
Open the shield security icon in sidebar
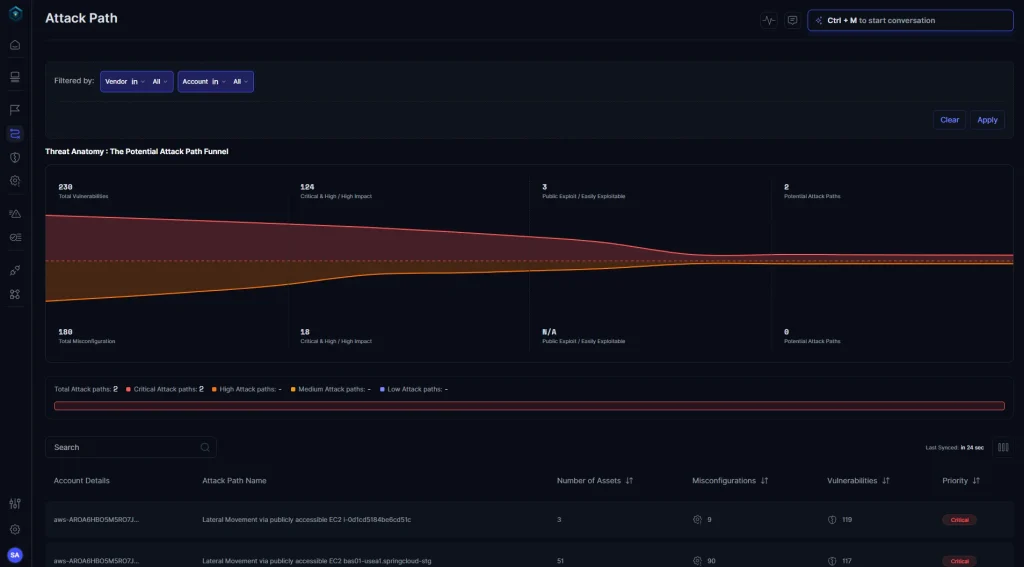pyautogui.click(x=15, y=157)
